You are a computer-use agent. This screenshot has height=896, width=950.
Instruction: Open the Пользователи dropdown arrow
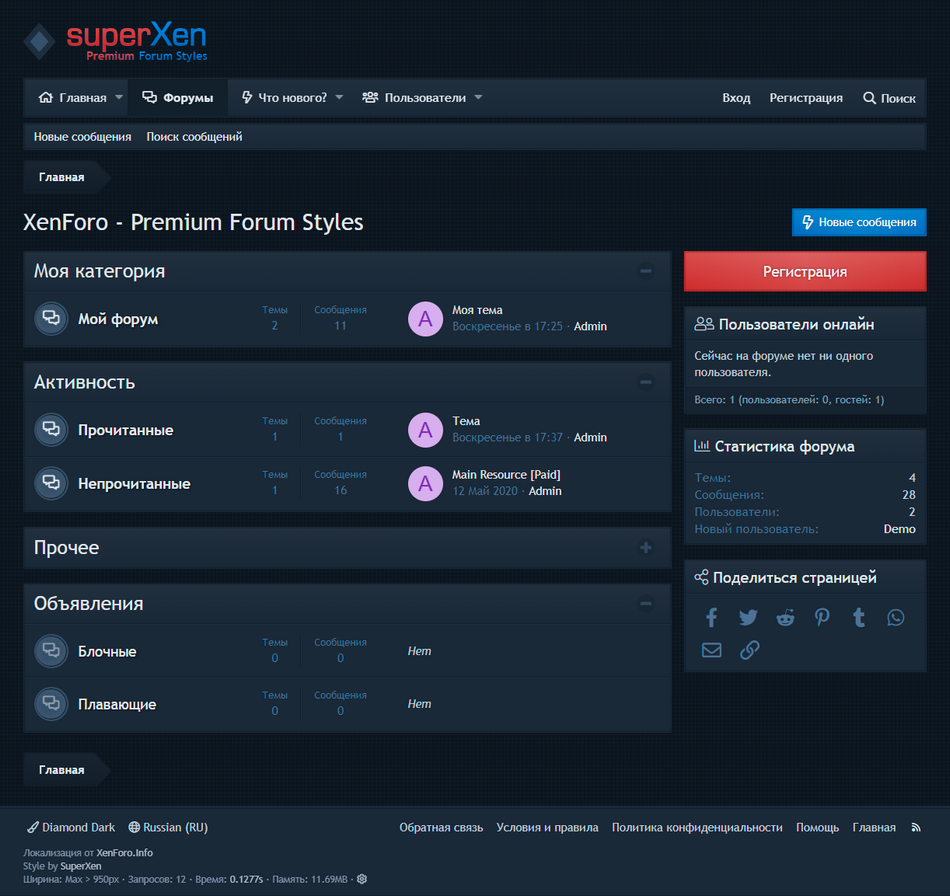[478, 98]
